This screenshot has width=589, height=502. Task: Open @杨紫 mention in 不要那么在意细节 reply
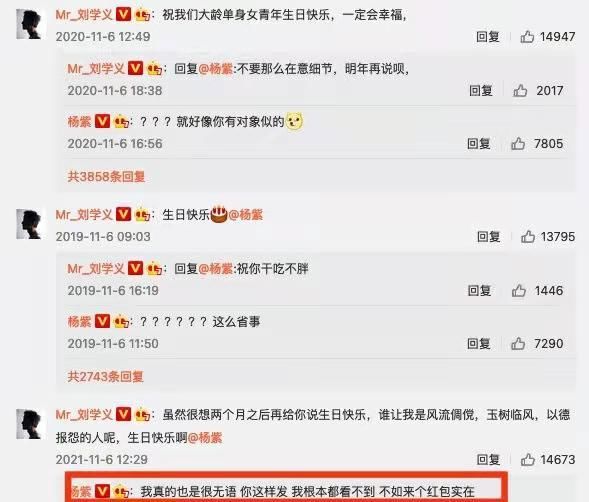coord(215,69)
